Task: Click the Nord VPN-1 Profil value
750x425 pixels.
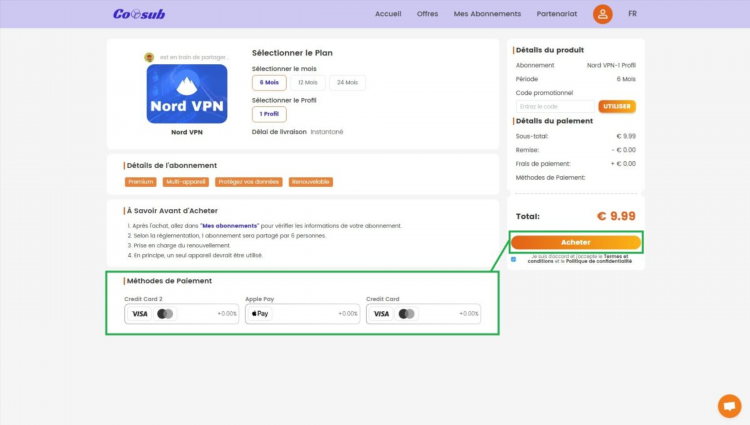Action: click(611, 65)
